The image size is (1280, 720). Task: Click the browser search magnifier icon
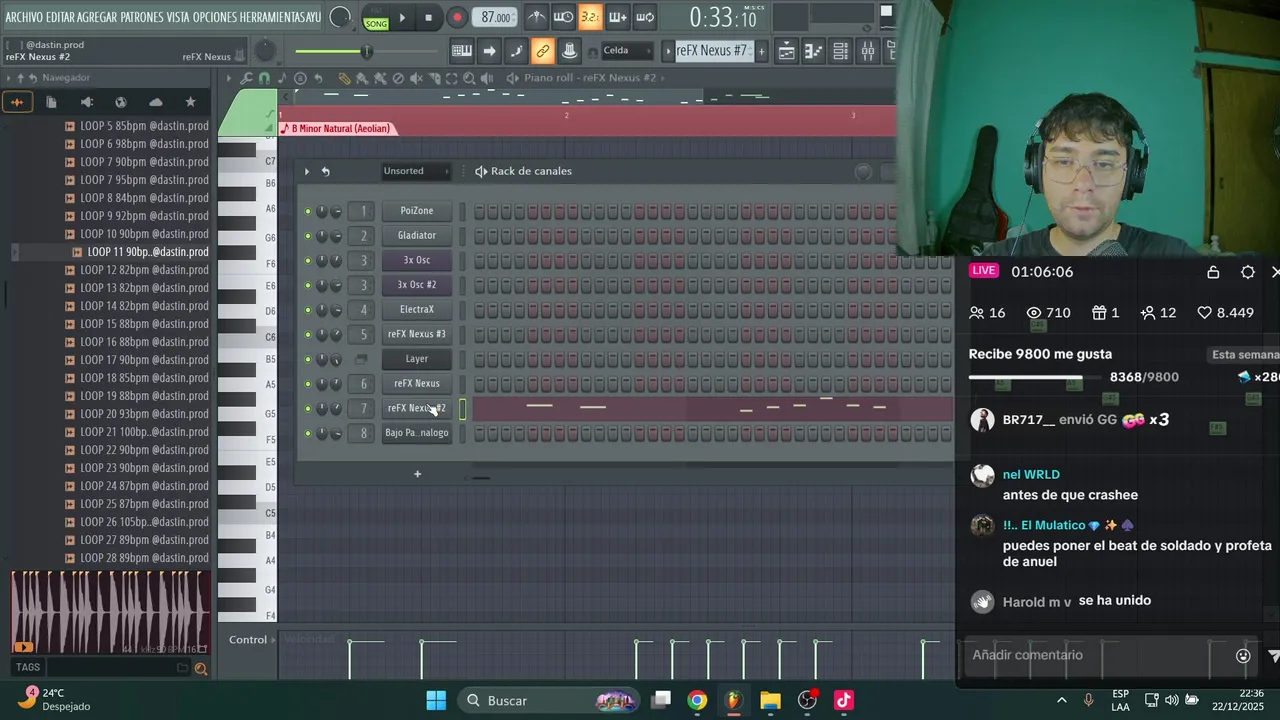200,668
